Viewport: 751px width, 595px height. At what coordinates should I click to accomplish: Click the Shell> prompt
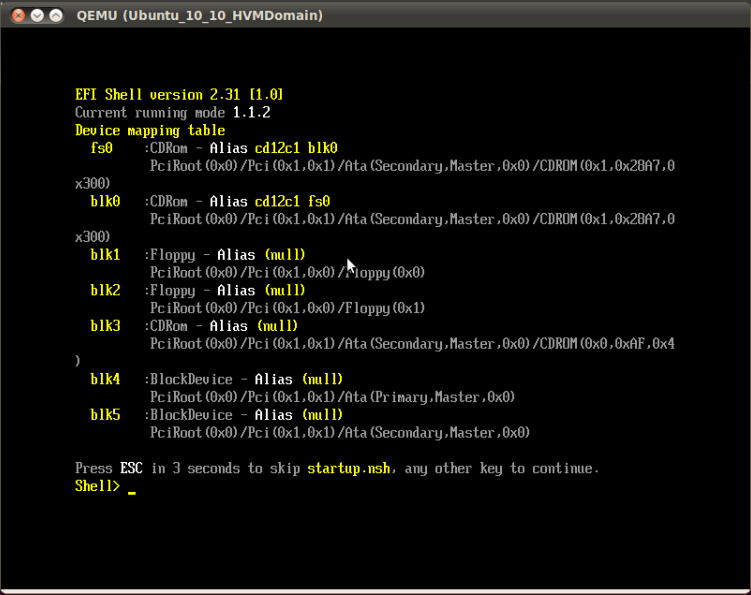tap(98, 486)
